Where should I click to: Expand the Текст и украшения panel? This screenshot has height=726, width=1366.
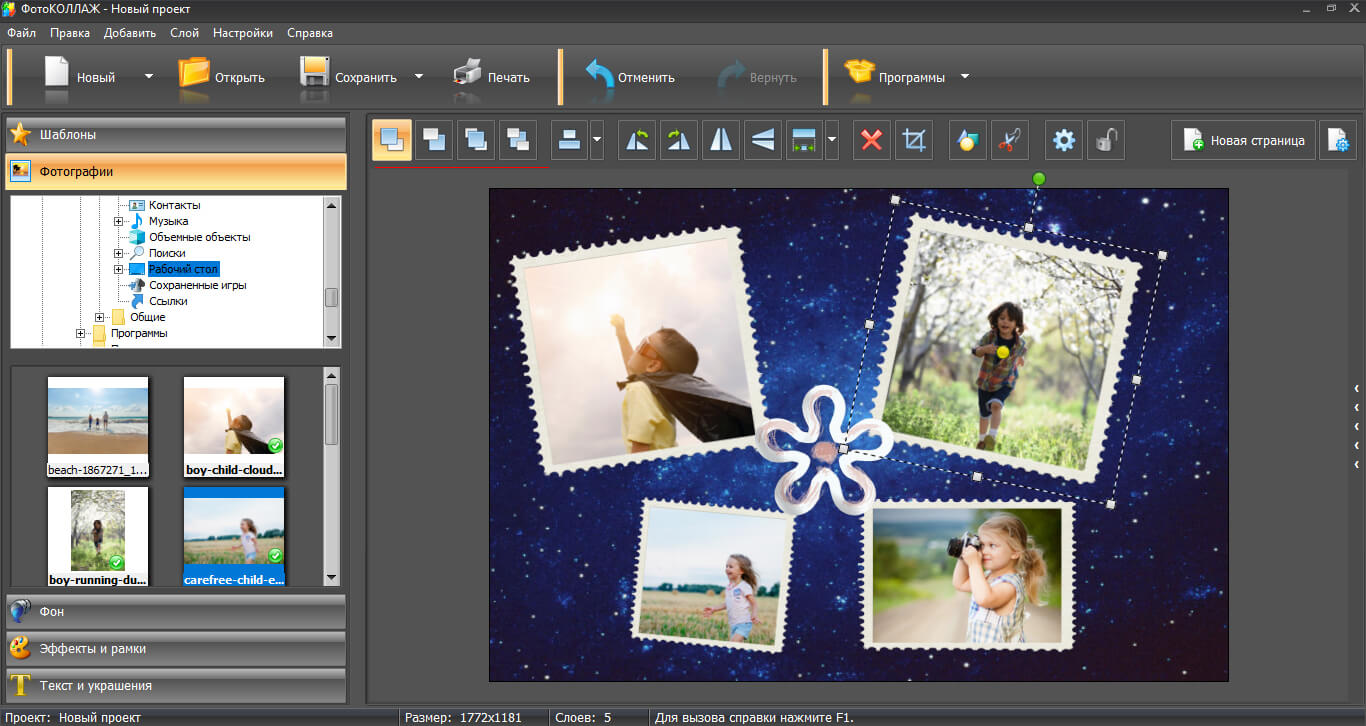click(176, 686)
